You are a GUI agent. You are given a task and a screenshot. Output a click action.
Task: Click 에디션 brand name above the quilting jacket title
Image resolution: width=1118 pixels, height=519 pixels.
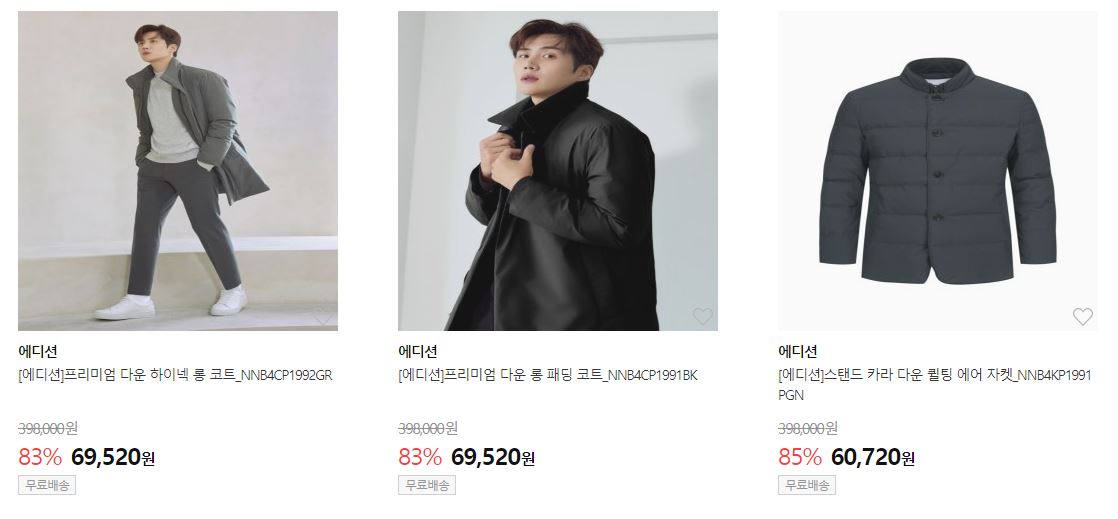tap(797, 351)
